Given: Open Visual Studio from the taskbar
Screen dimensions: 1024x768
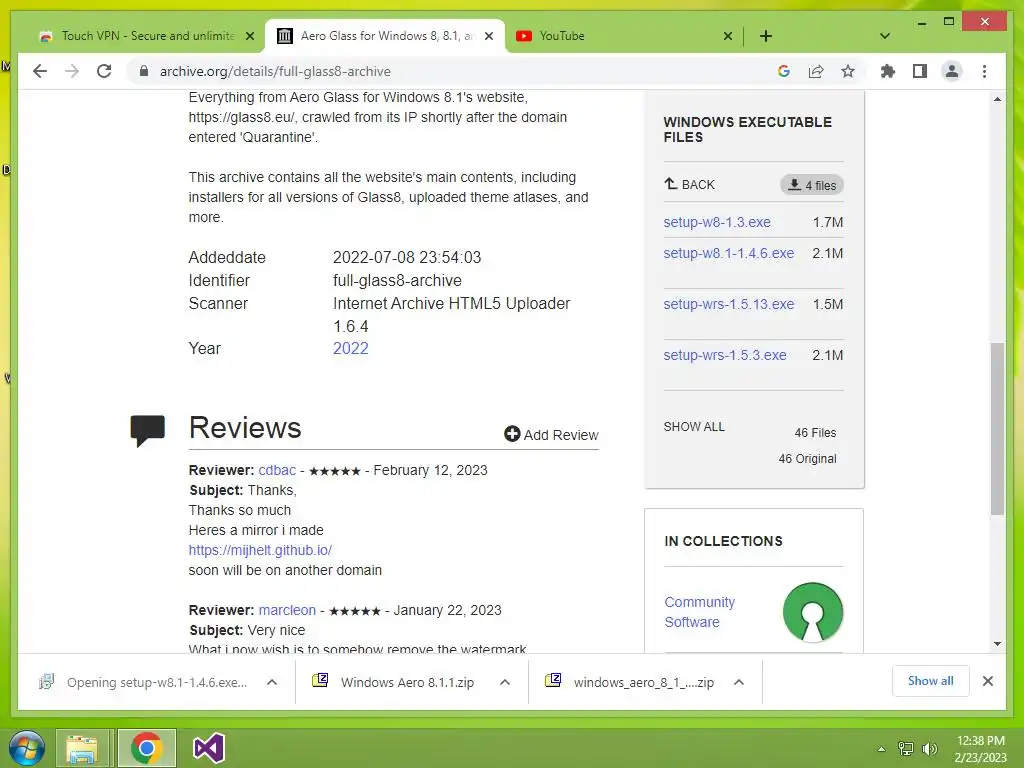Looking at the screenshot, I should pos(209,748).
